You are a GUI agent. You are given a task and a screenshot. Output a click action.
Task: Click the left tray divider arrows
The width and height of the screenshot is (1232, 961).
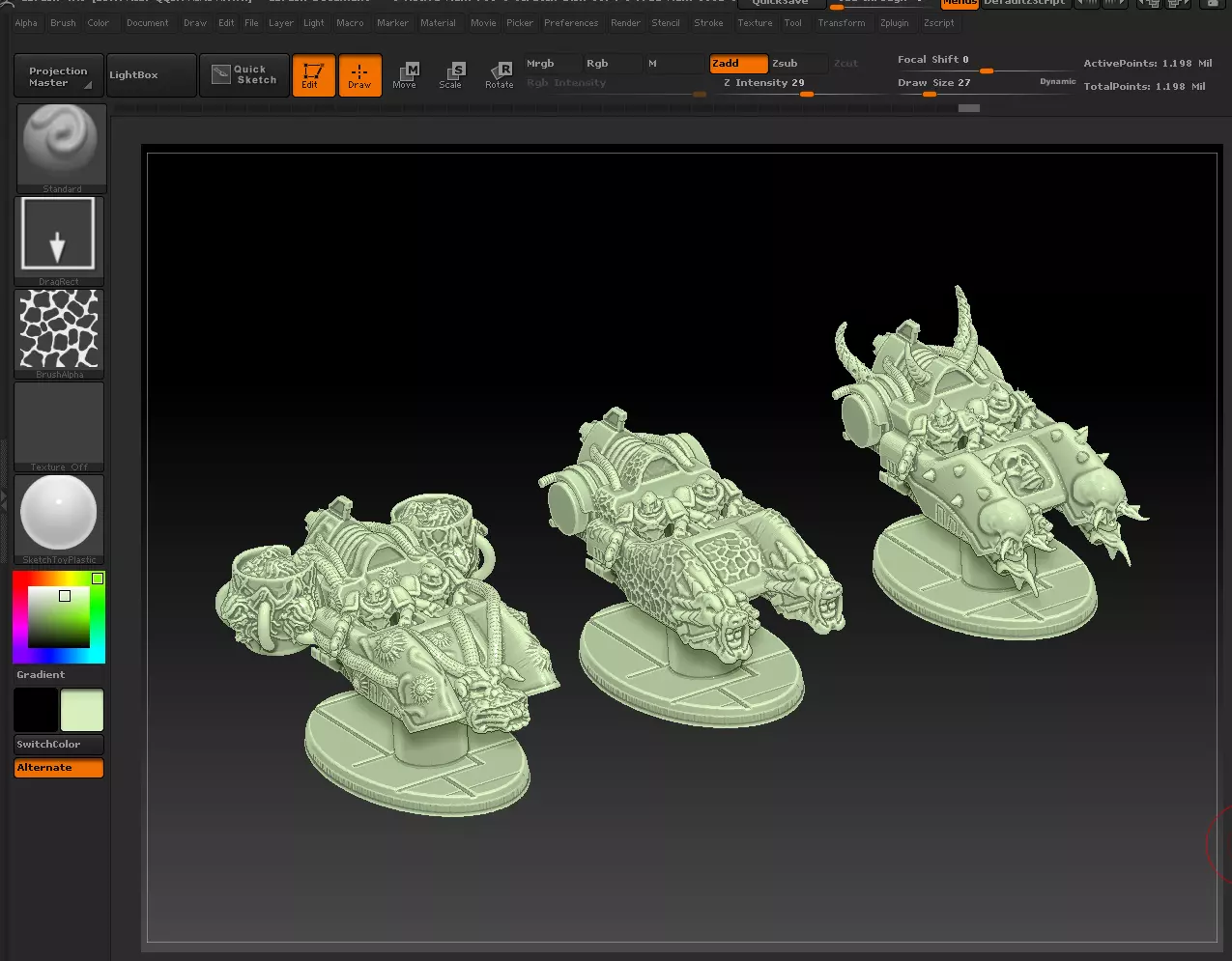pos(3,500)
